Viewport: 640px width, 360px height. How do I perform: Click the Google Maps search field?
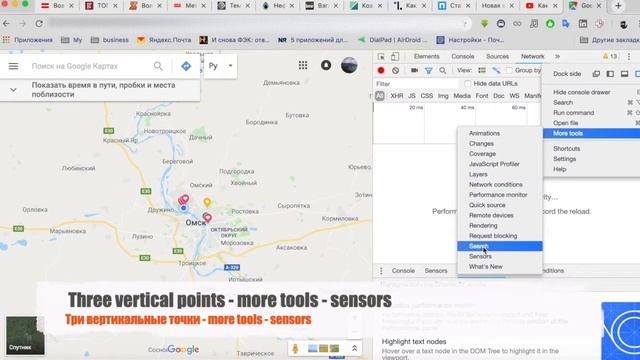(x=90, y=66)
